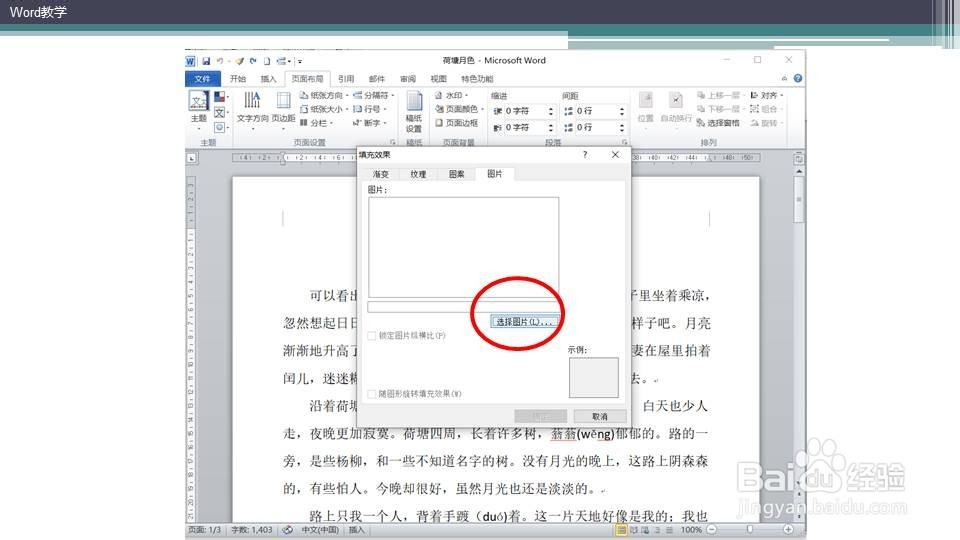Viewport: 960px width, 540px height.
Task: Click the zoom out minus button
Action: pyautogui.click(x=711, y=530)
